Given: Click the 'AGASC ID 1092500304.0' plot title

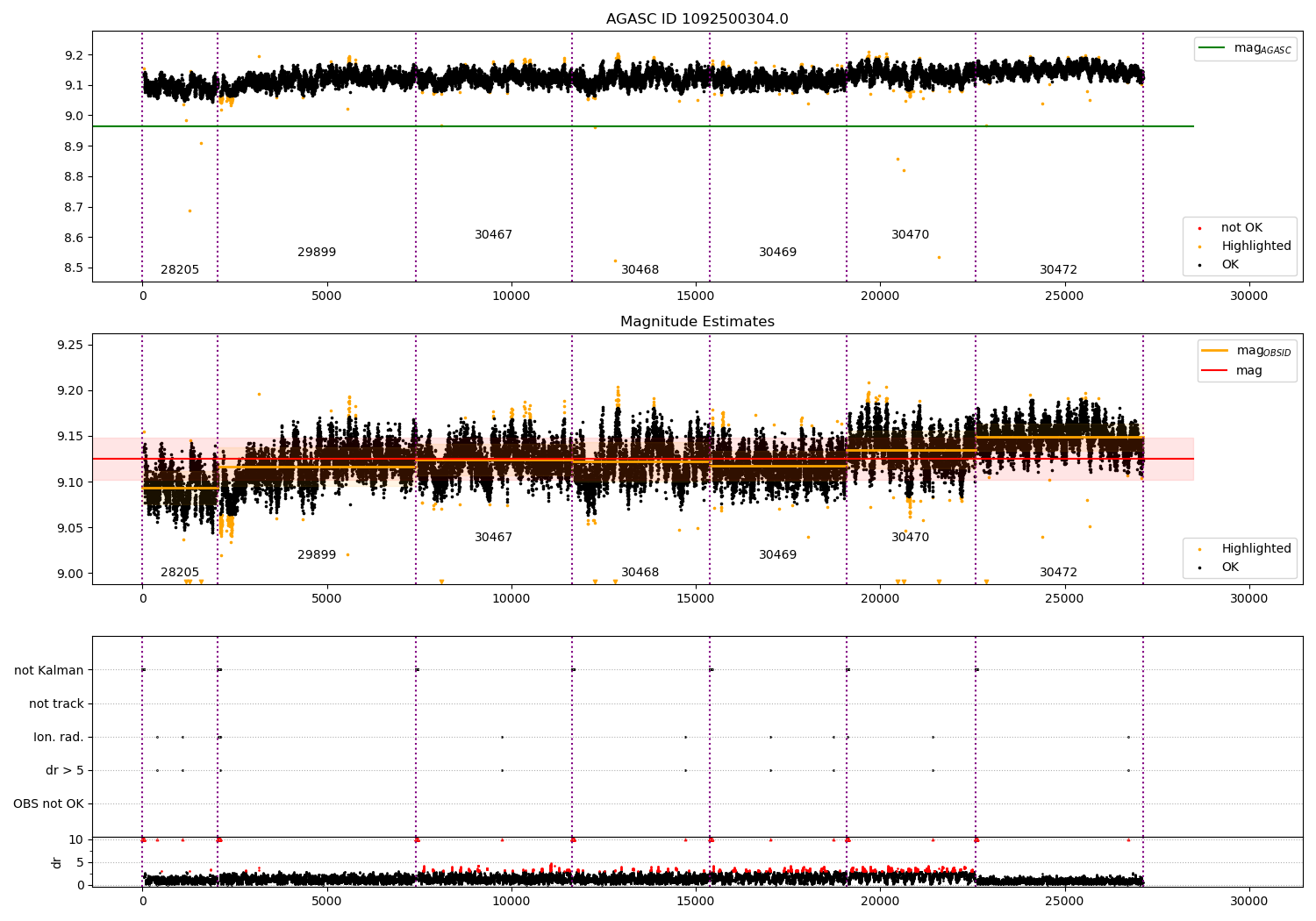Looking at the screenshot, I should (x=697, y=19).
